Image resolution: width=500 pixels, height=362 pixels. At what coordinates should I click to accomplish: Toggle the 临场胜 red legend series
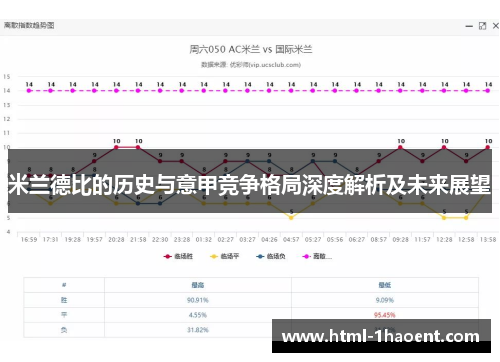point(178,256)
